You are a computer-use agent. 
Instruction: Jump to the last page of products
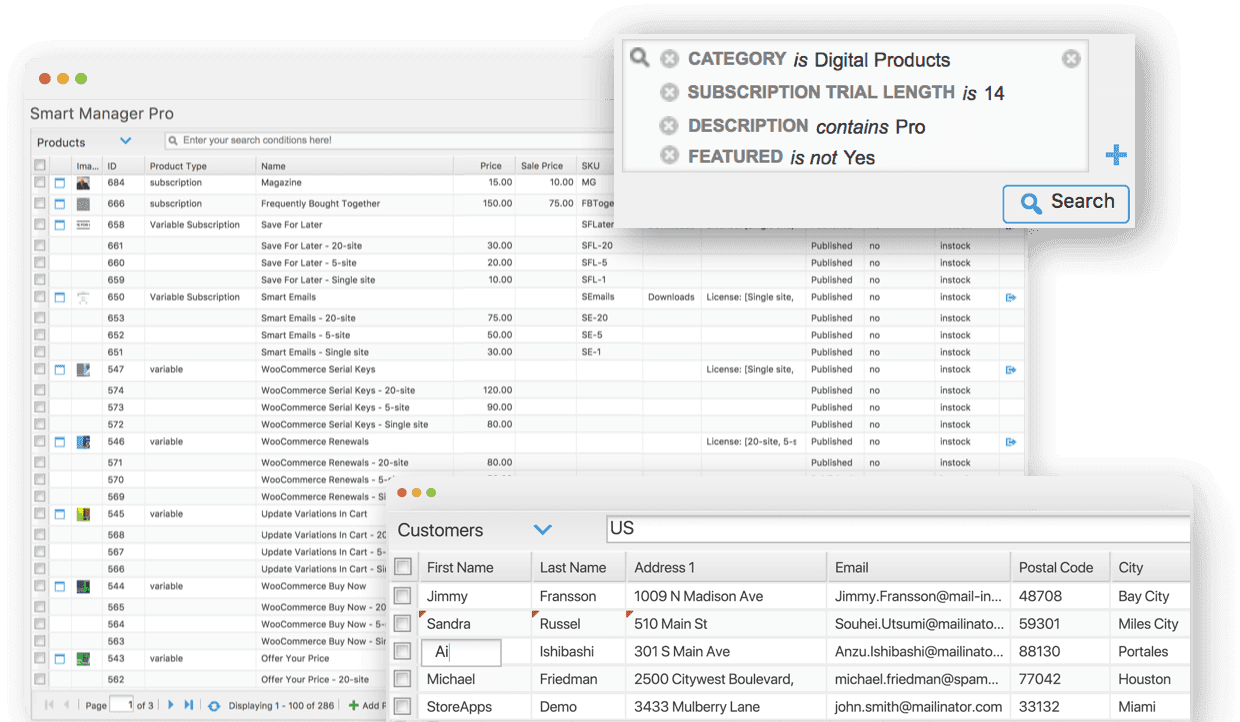click(189, 705)
